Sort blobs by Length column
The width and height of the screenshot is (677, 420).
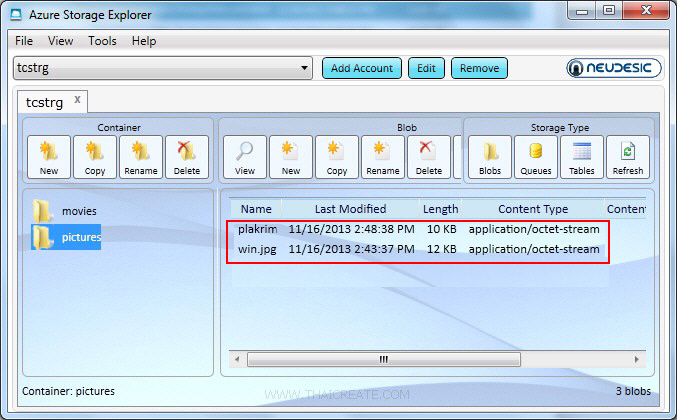440,209
